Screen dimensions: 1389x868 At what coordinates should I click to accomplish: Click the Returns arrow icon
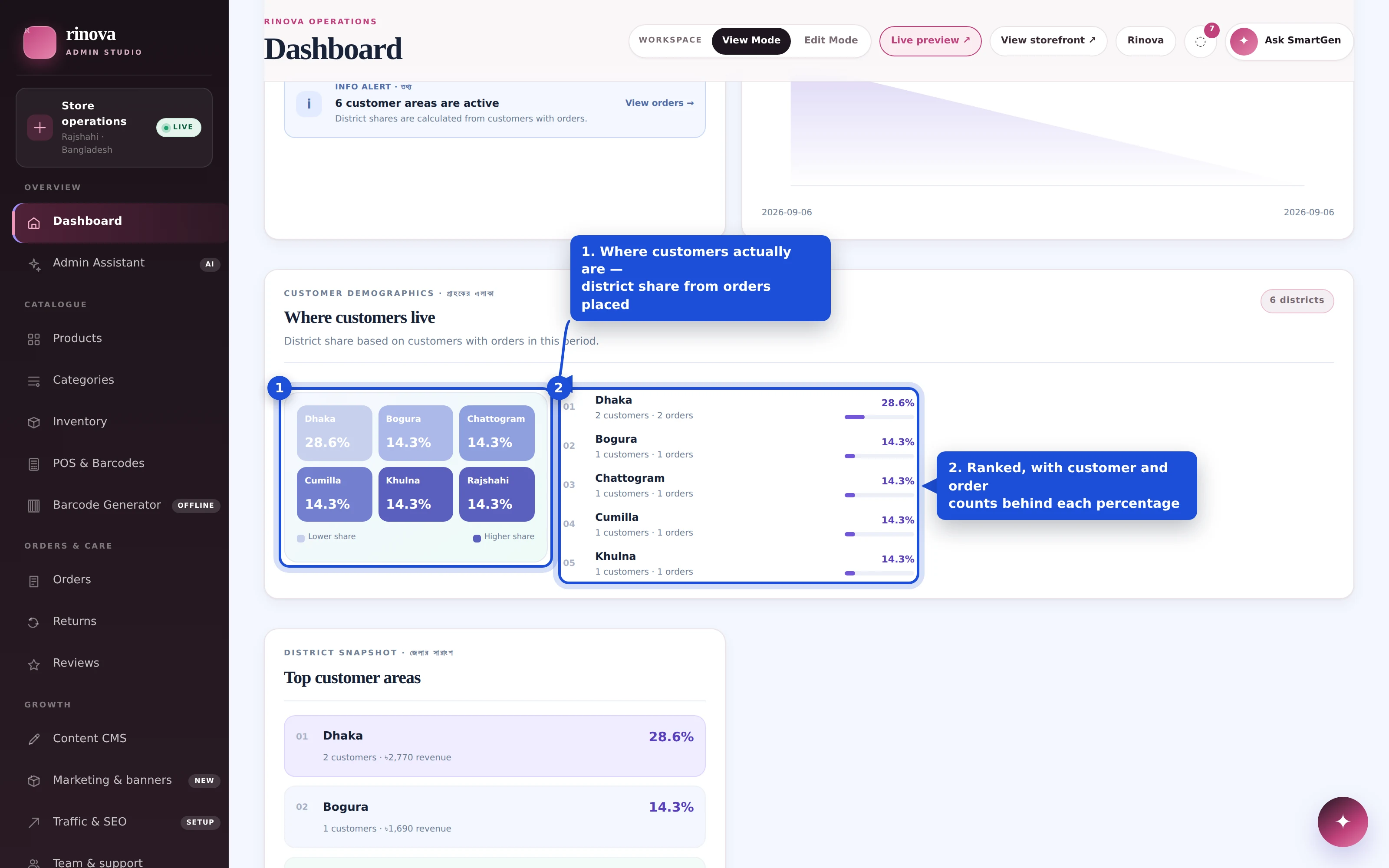34,623
